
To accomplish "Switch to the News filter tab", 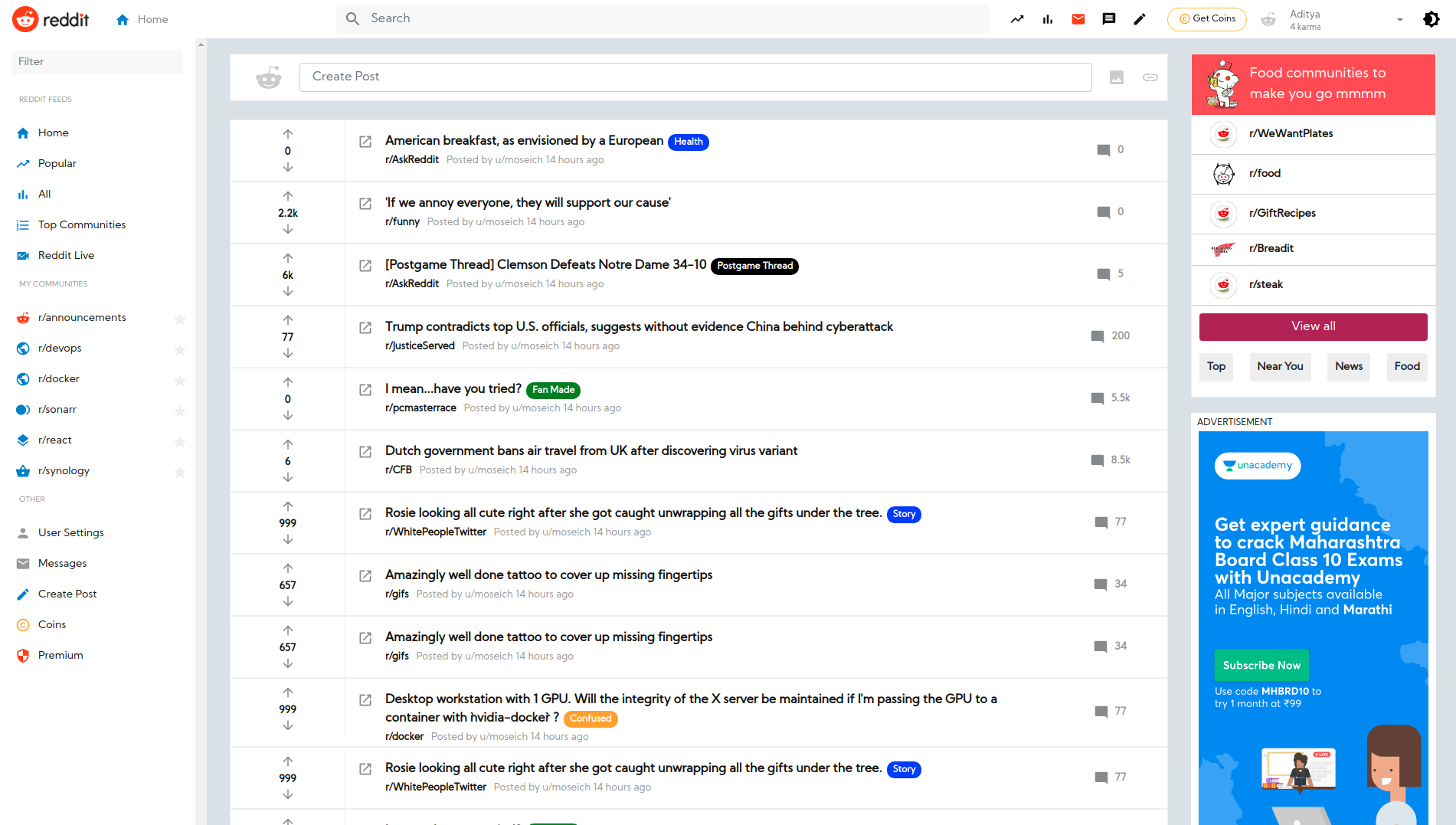I will tap(1348, 367).
